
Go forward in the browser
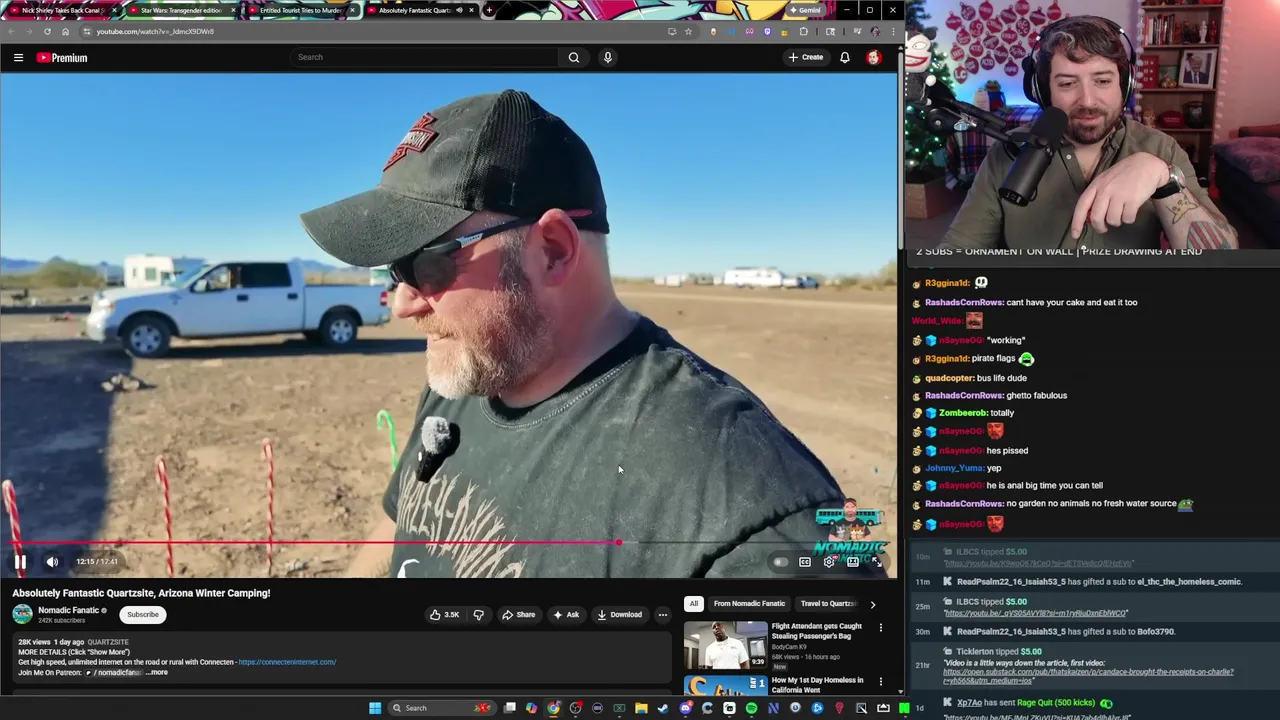click(x=29, y=31)
